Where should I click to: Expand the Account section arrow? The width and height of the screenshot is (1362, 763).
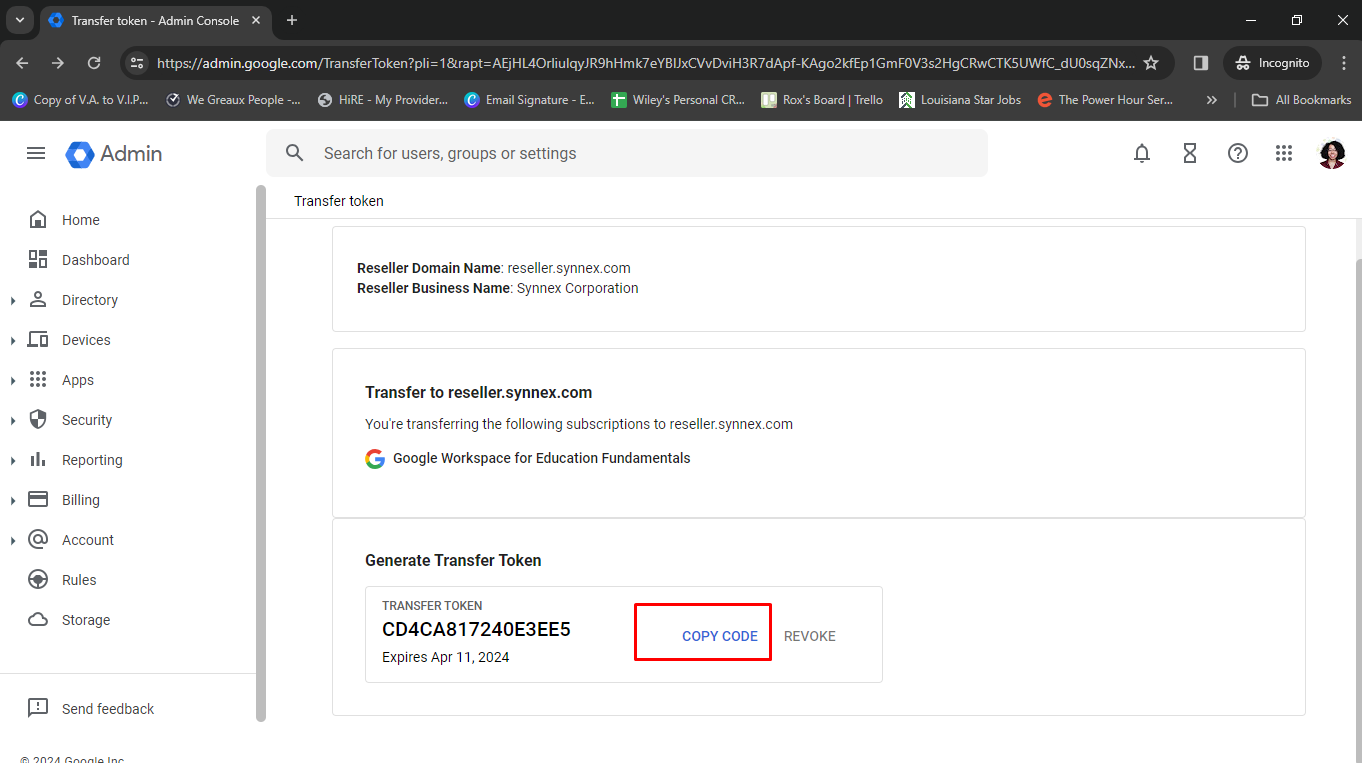[x=13, y=541]
